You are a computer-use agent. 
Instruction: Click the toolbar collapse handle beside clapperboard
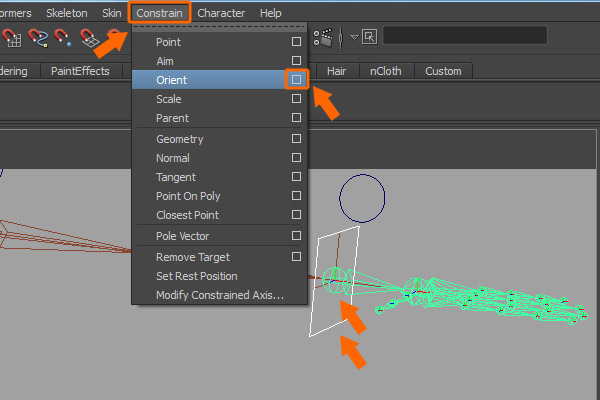pyautogui.click(x=341, y=38)
